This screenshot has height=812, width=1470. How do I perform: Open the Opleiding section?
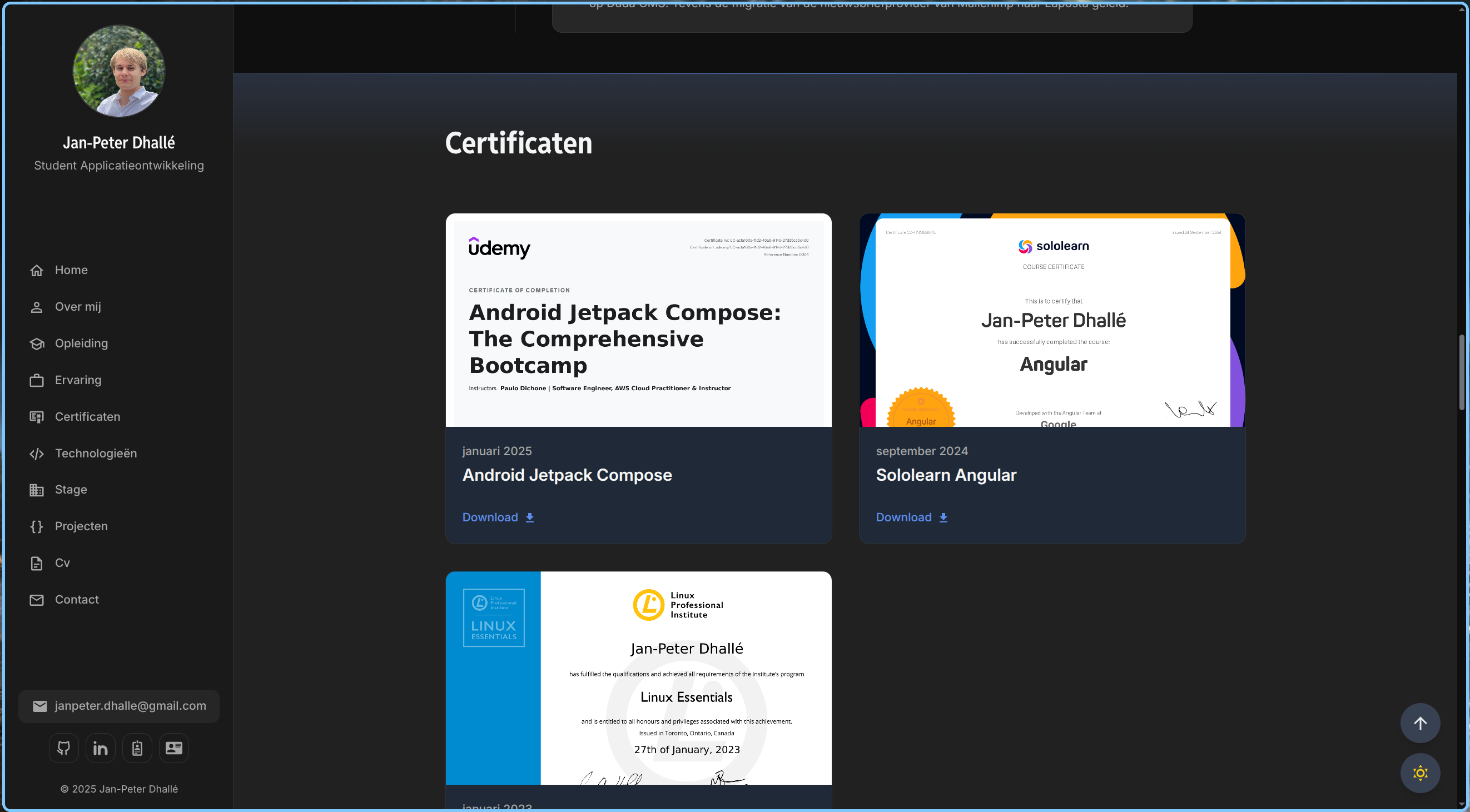[x=81, y=343]
